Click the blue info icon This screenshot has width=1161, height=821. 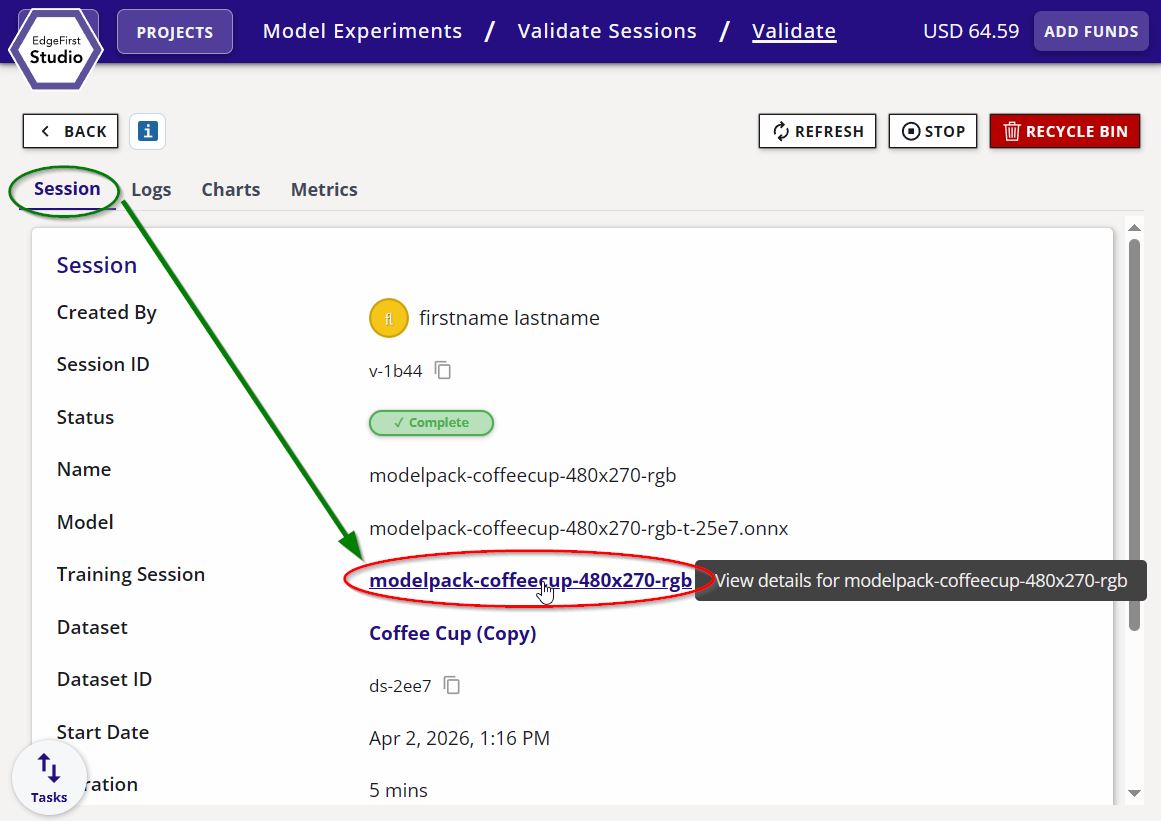[x=148, y=131]
